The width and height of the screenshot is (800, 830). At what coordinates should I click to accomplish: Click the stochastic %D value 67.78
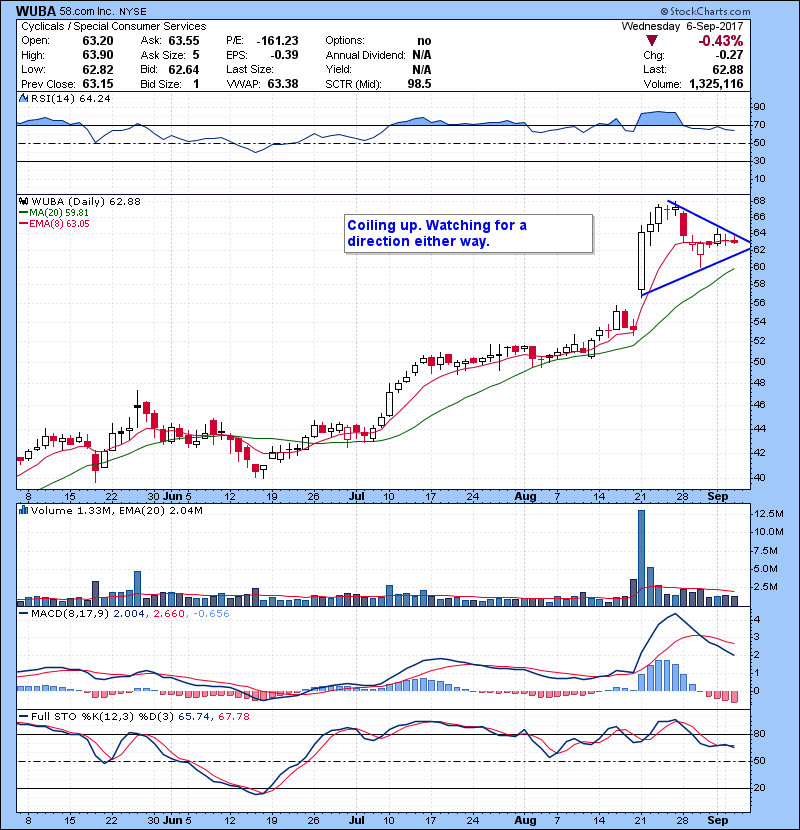tap(233, 717)
